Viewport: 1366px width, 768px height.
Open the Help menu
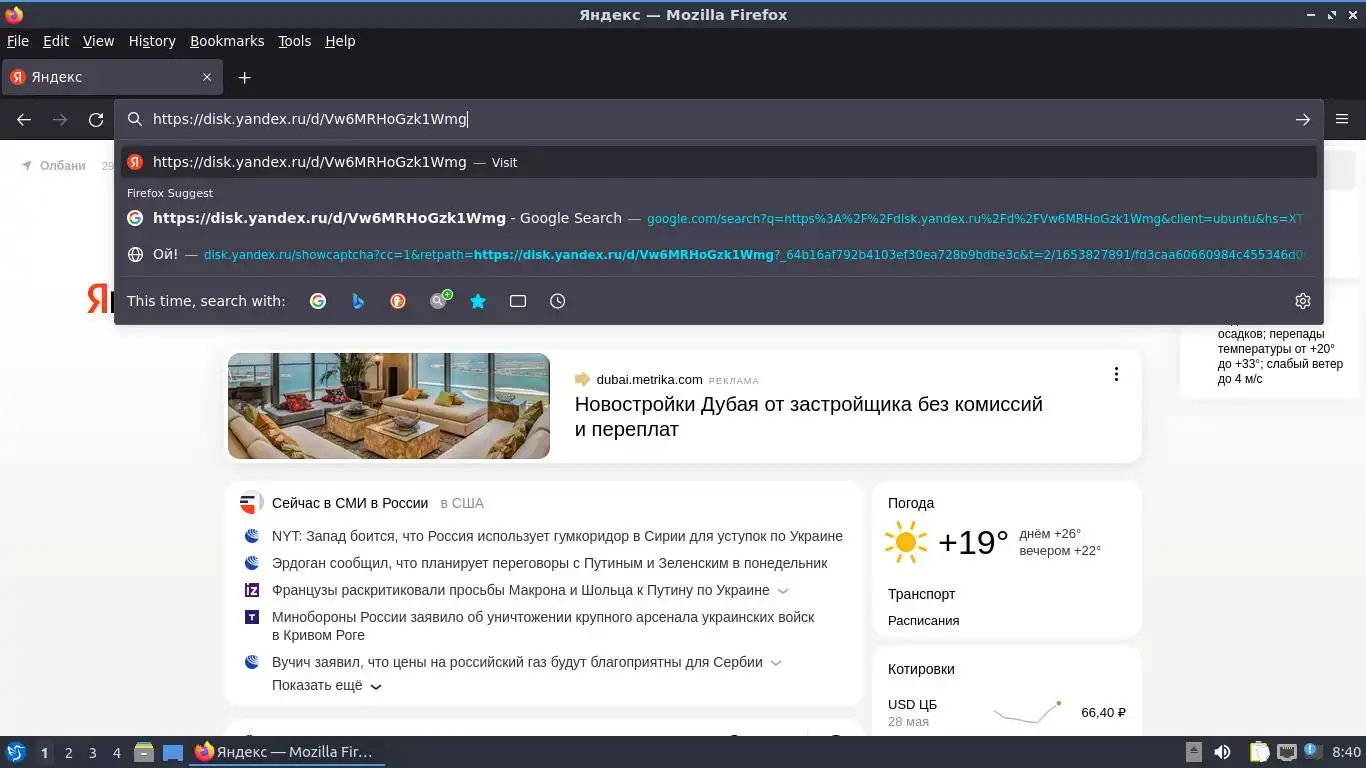pyautogui.click(x=340, y=41)
